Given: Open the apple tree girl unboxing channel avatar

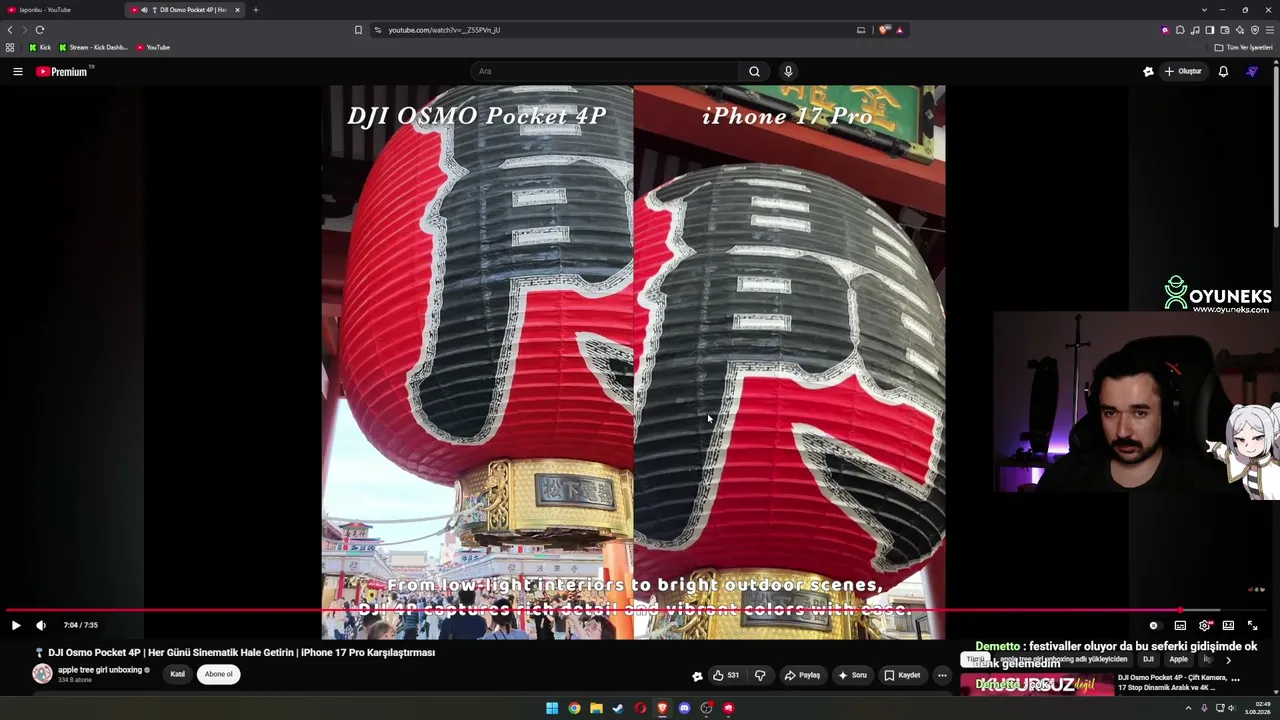Looking at the screenshot, I should pos(42,674).
